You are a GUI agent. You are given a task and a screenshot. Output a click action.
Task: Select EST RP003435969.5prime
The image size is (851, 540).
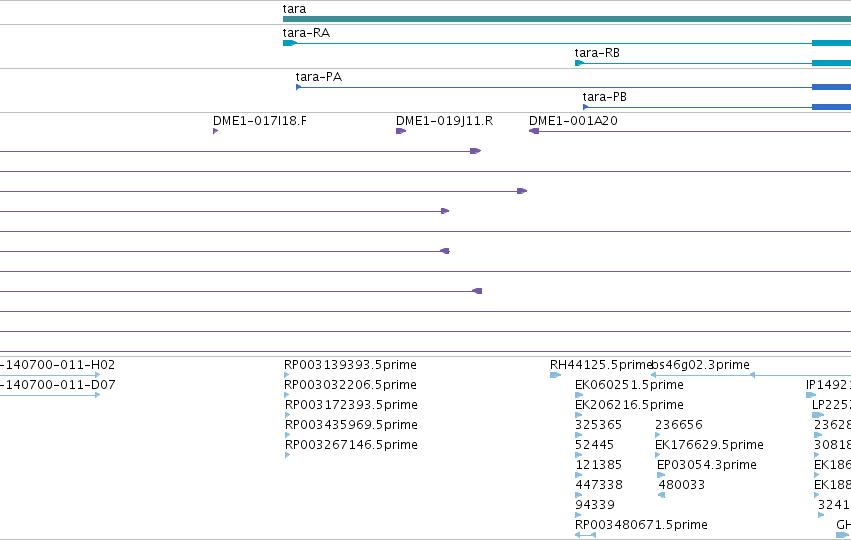[351, 425]
